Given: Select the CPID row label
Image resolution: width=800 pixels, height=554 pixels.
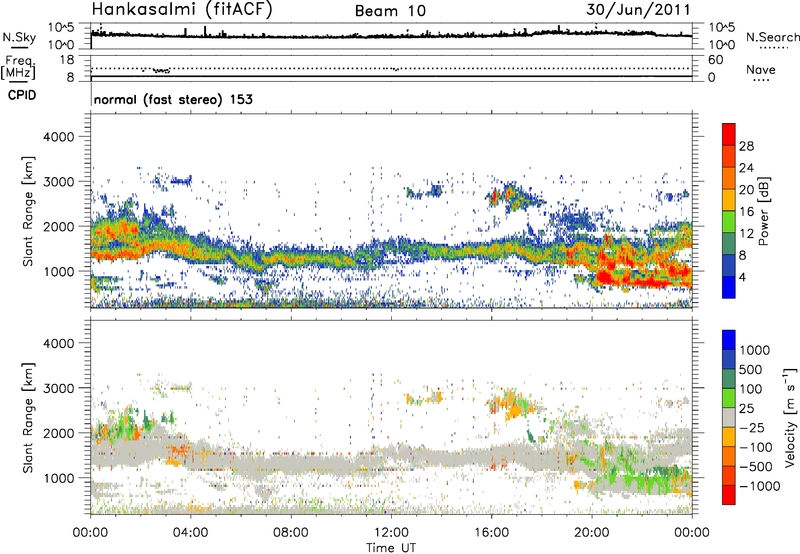Looking at the screenshot, I should pos(22,95).
